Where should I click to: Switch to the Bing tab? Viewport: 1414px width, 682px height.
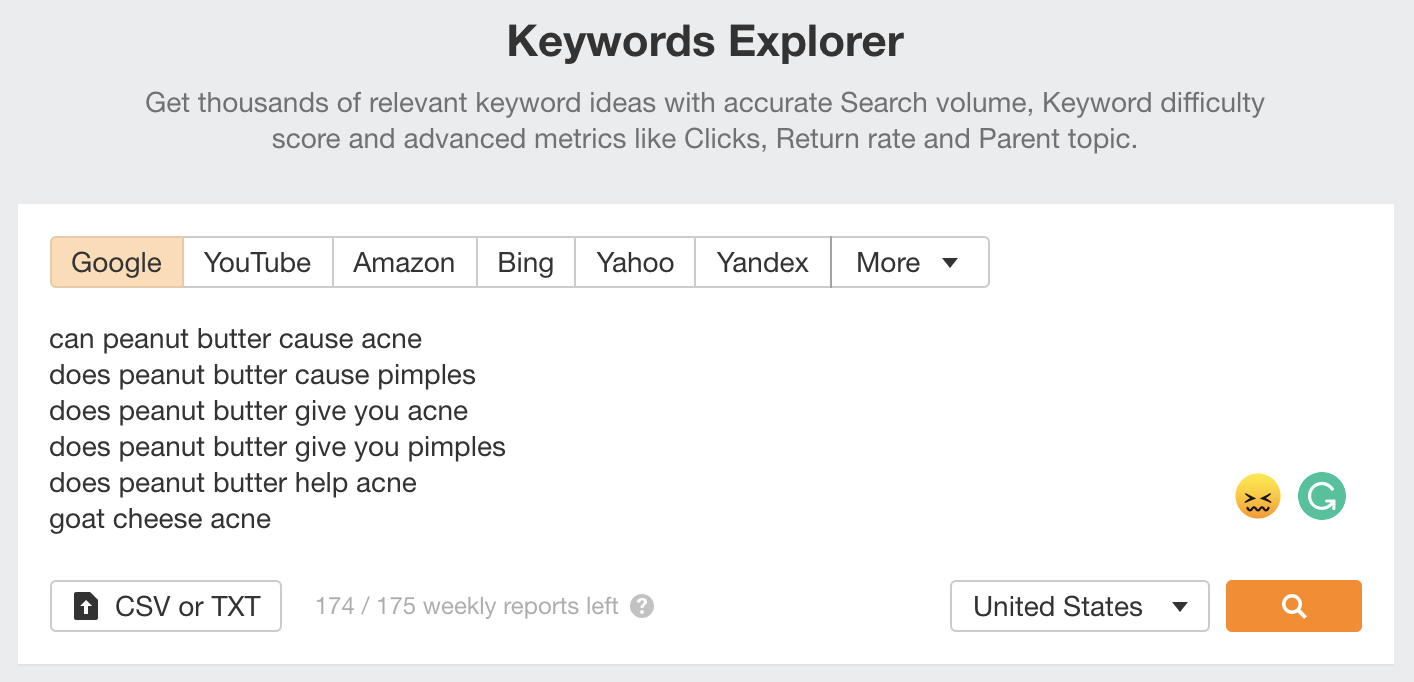(x=525, y=262)
